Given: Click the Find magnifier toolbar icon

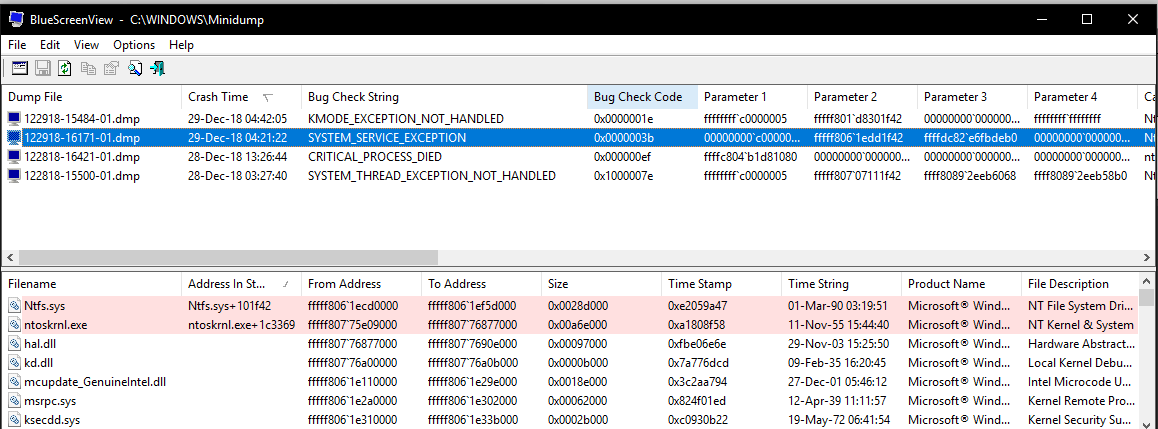Looking at the screenshot, I should pos(134,69).
